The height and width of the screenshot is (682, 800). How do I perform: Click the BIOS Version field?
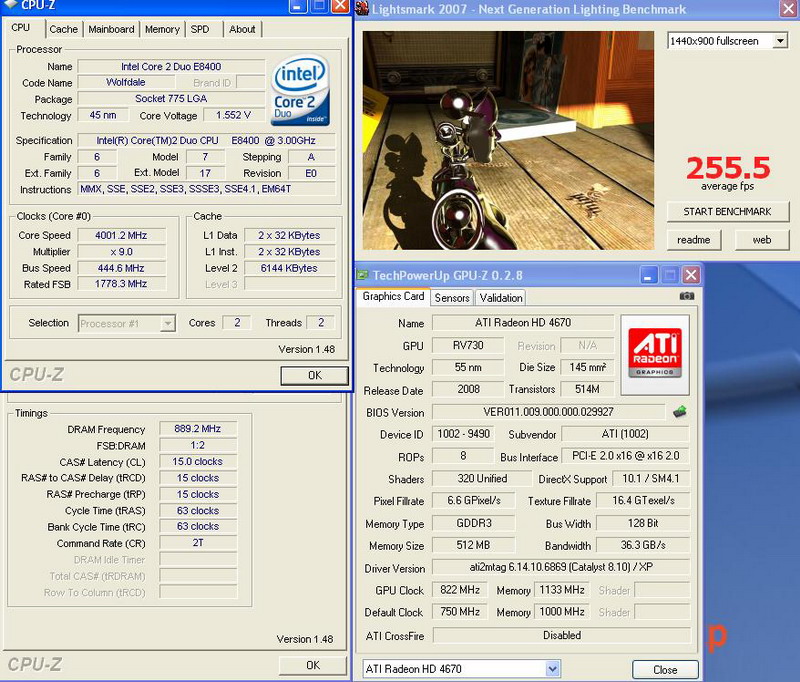pos(548,412)
